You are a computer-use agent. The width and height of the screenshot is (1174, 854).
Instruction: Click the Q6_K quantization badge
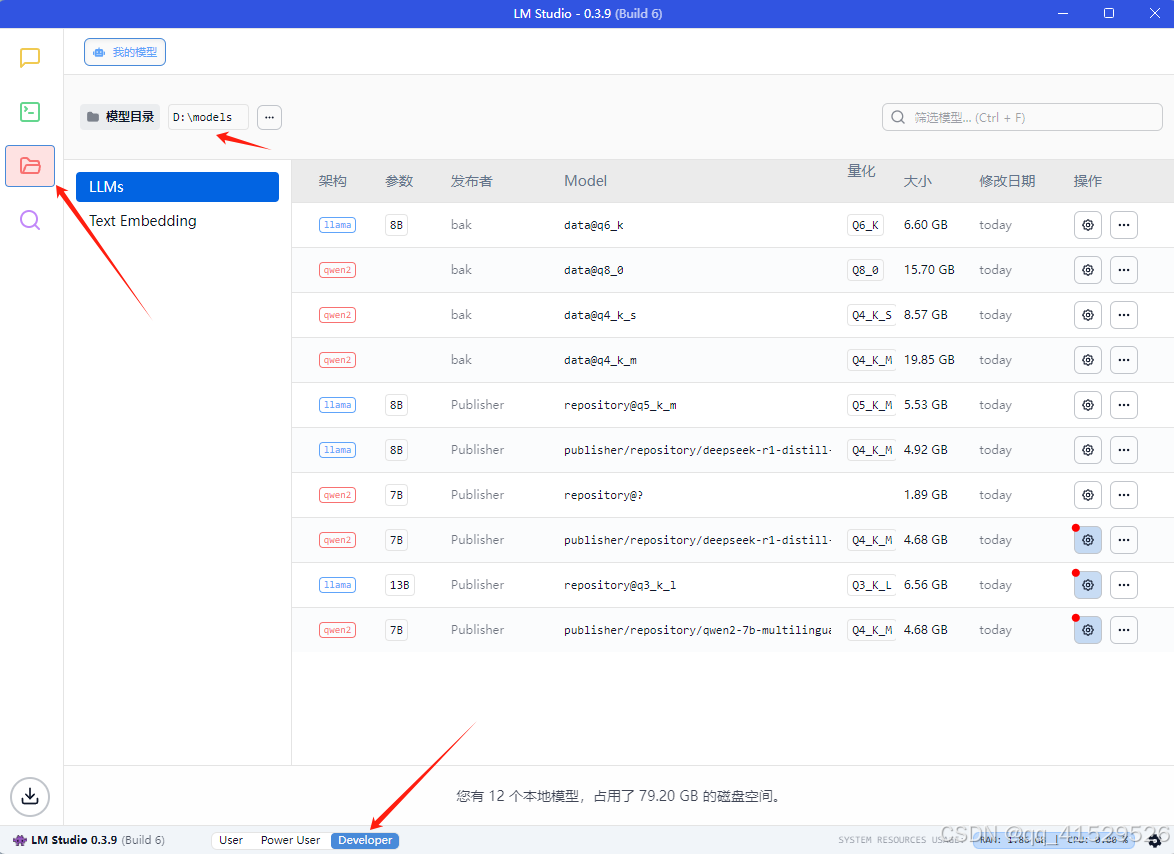pos(866,225)
